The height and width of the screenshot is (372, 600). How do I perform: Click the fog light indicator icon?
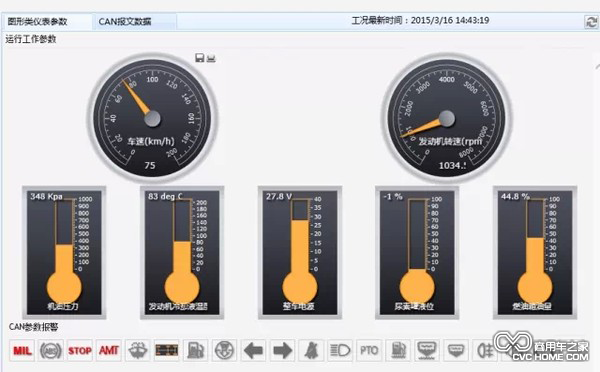coord(485,350)
